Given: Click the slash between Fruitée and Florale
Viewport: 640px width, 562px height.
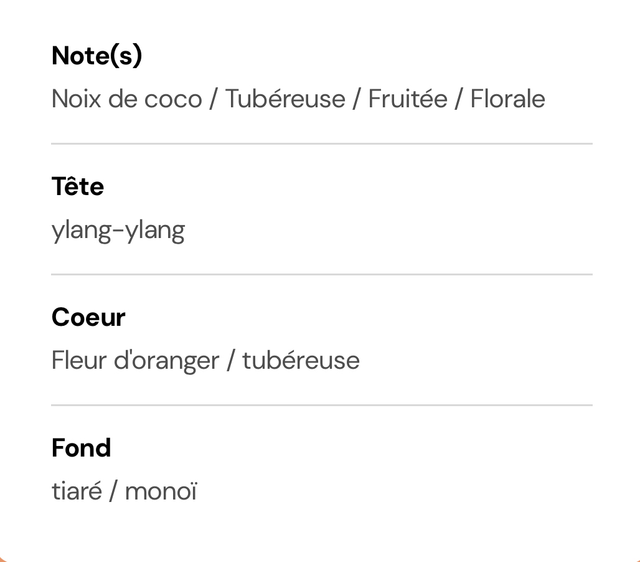Looking at the screenshot, I should 459,100.
